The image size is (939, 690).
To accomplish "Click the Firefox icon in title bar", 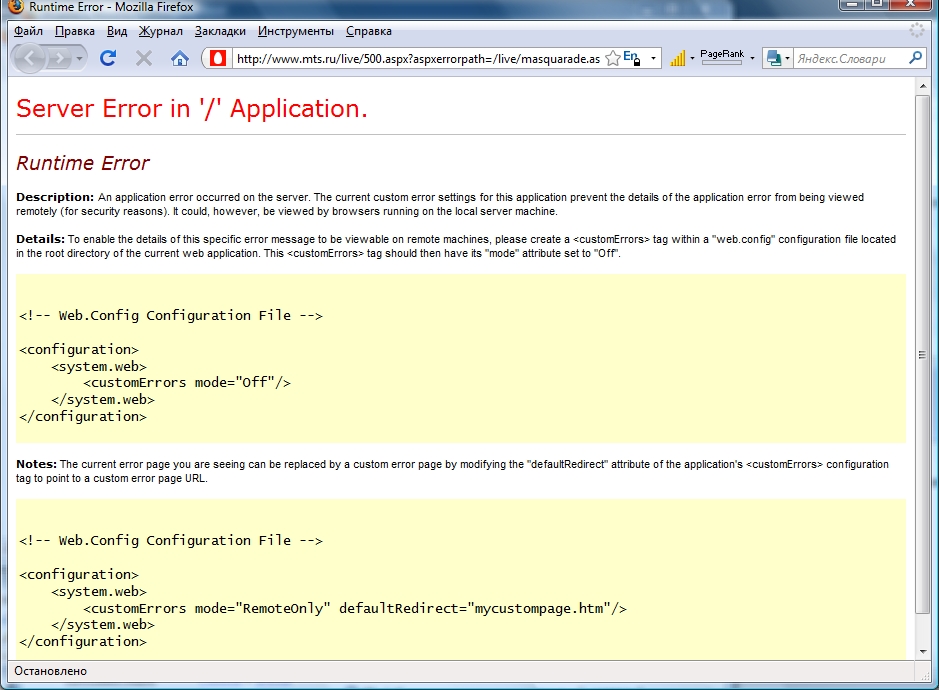I will click(x=16, y=7).
